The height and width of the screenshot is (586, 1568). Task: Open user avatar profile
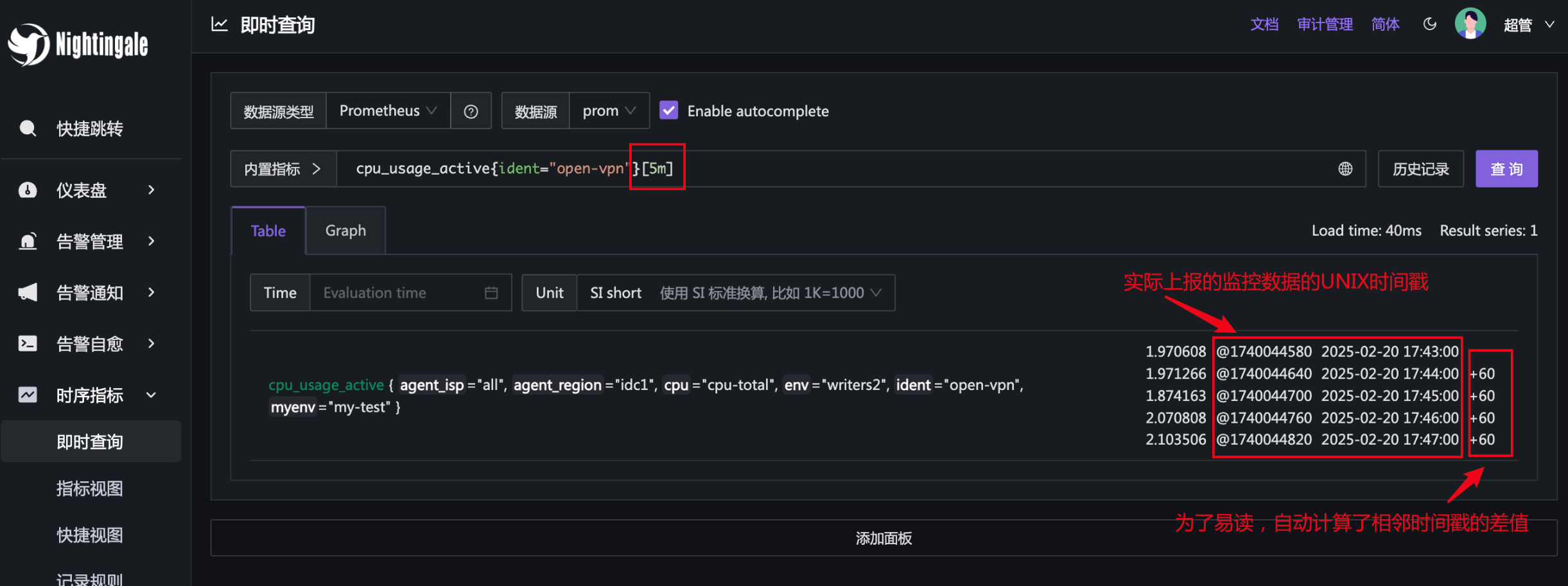pos(1470,24)
